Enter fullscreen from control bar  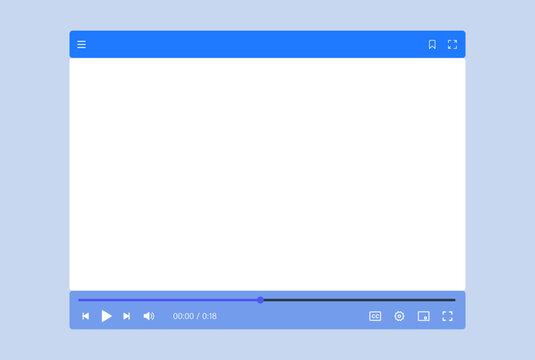(x=447, y=316)
